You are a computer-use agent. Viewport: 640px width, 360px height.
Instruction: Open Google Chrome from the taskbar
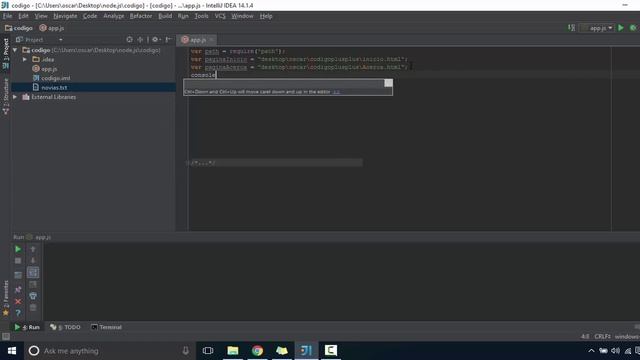pyautogui.click(x=257, y=351)
